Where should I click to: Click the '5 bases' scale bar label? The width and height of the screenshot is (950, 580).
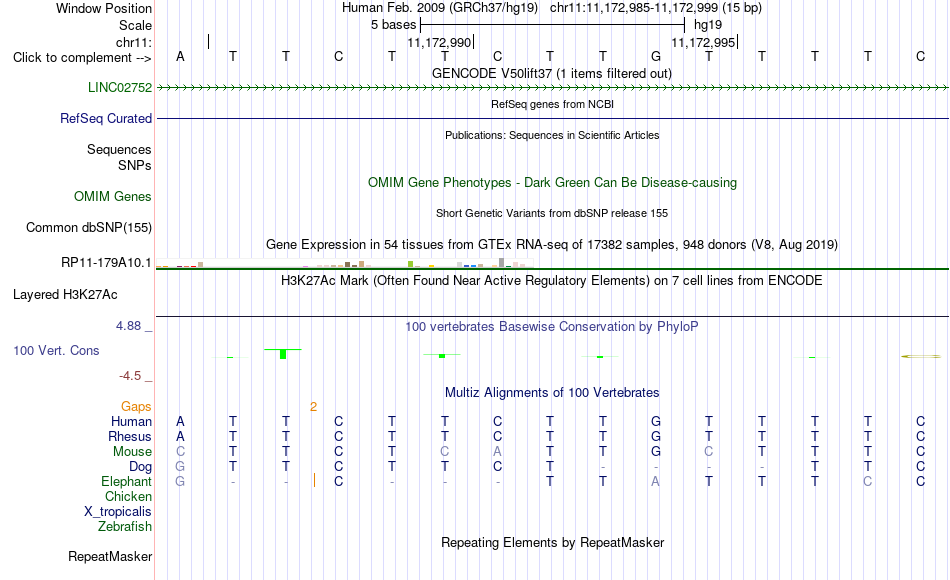[394, 25]
